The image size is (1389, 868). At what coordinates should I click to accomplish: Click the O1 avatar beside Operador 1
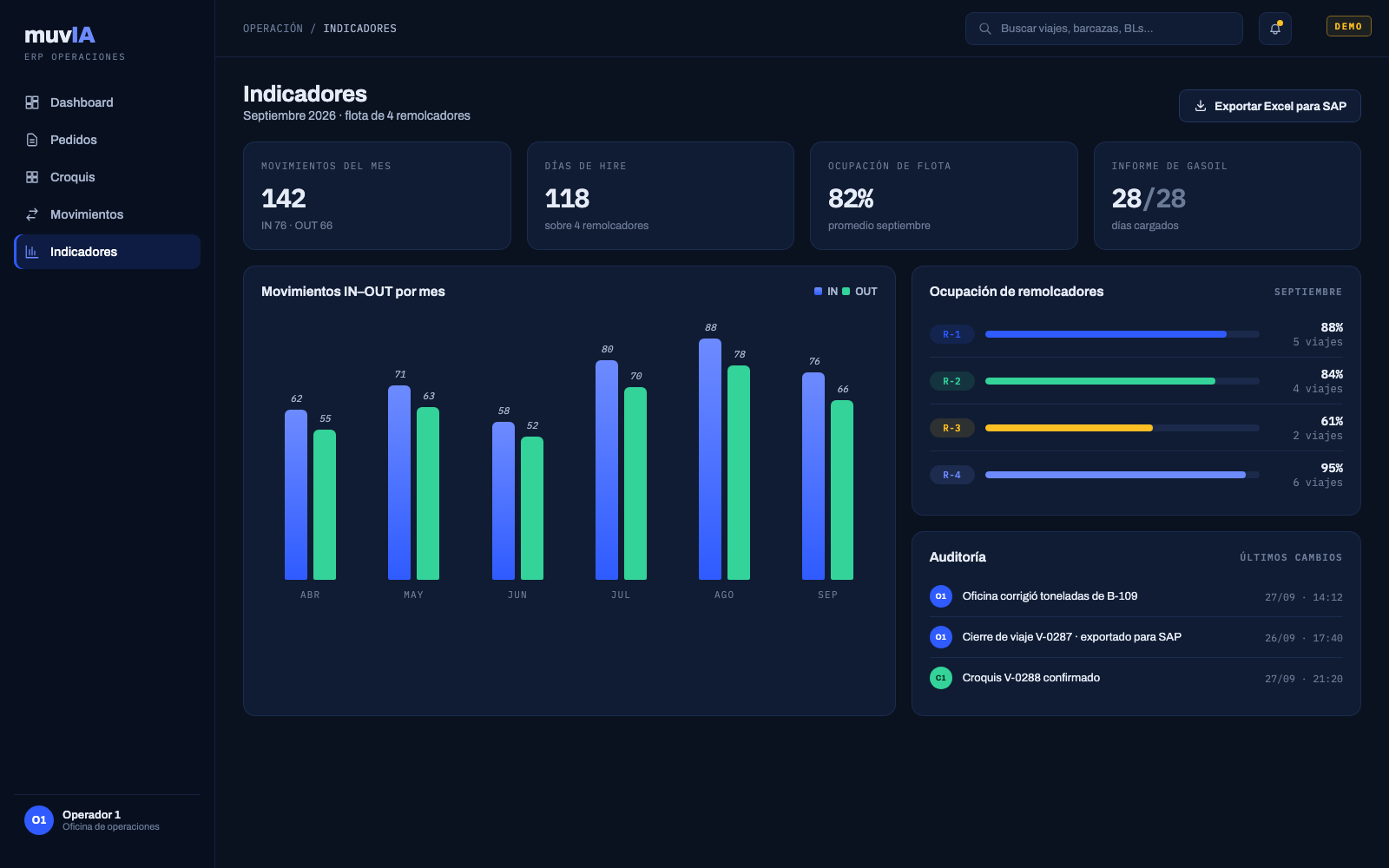tap(39, 820)
